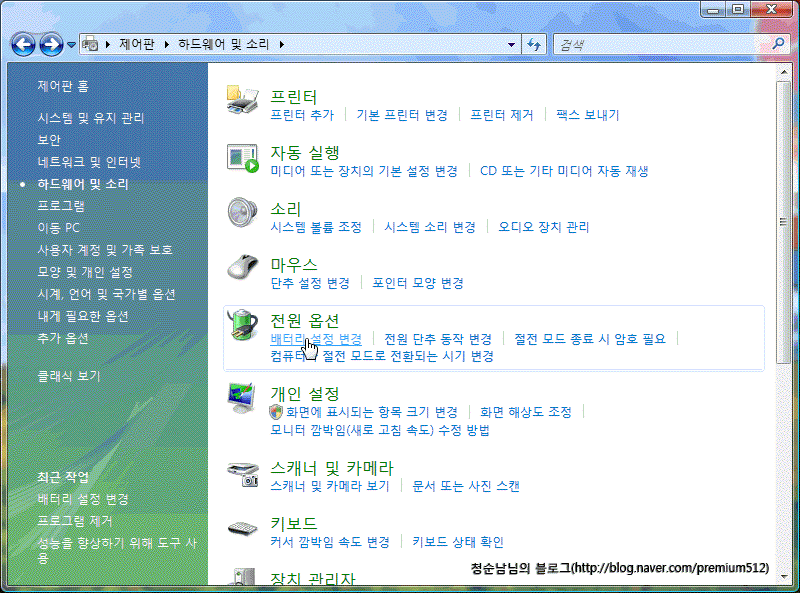Expand the address bar history dropdown

pos(511,45)
